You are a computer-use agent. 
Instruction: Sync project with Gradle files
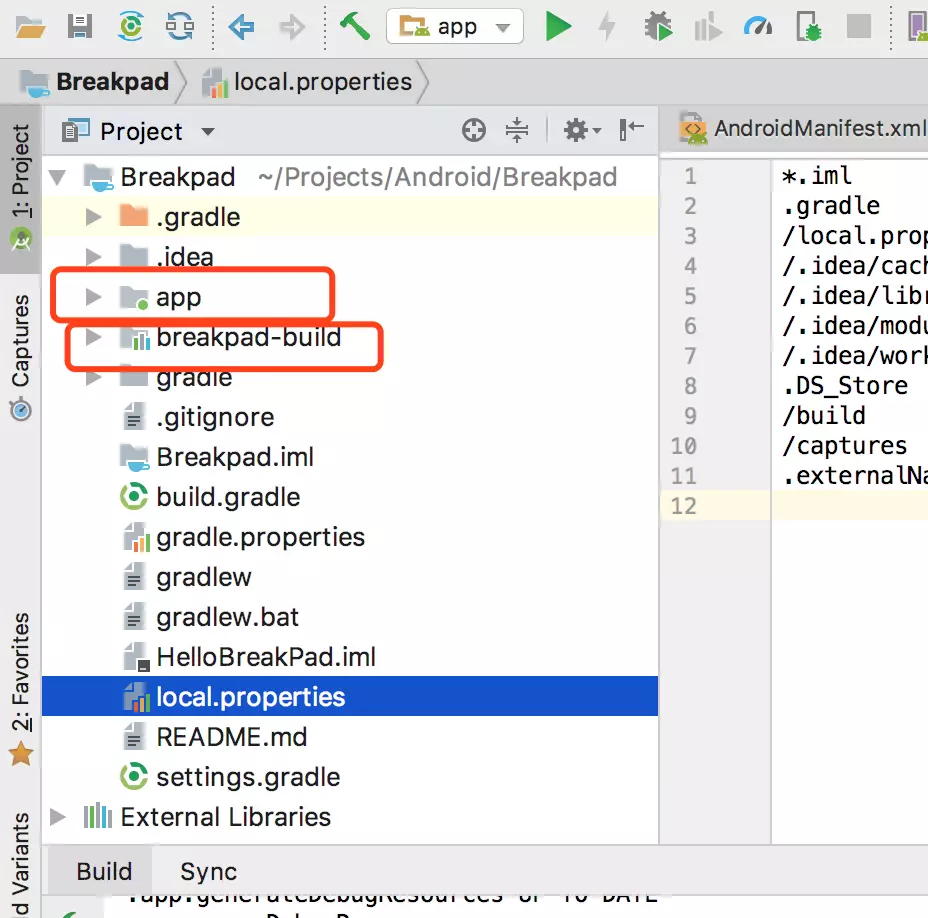click(x=130, y=26)
